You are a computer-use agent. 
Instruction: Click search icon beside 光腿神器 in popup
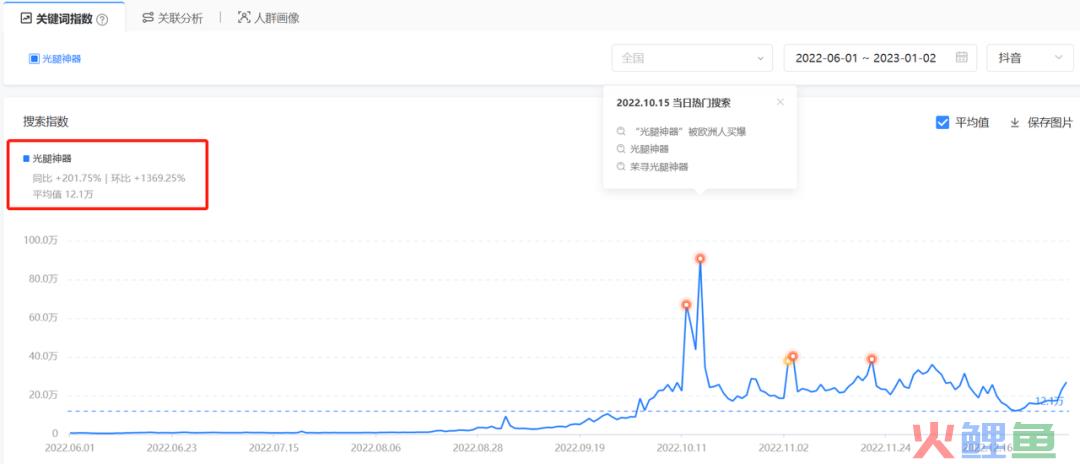(x=622, y=149)
